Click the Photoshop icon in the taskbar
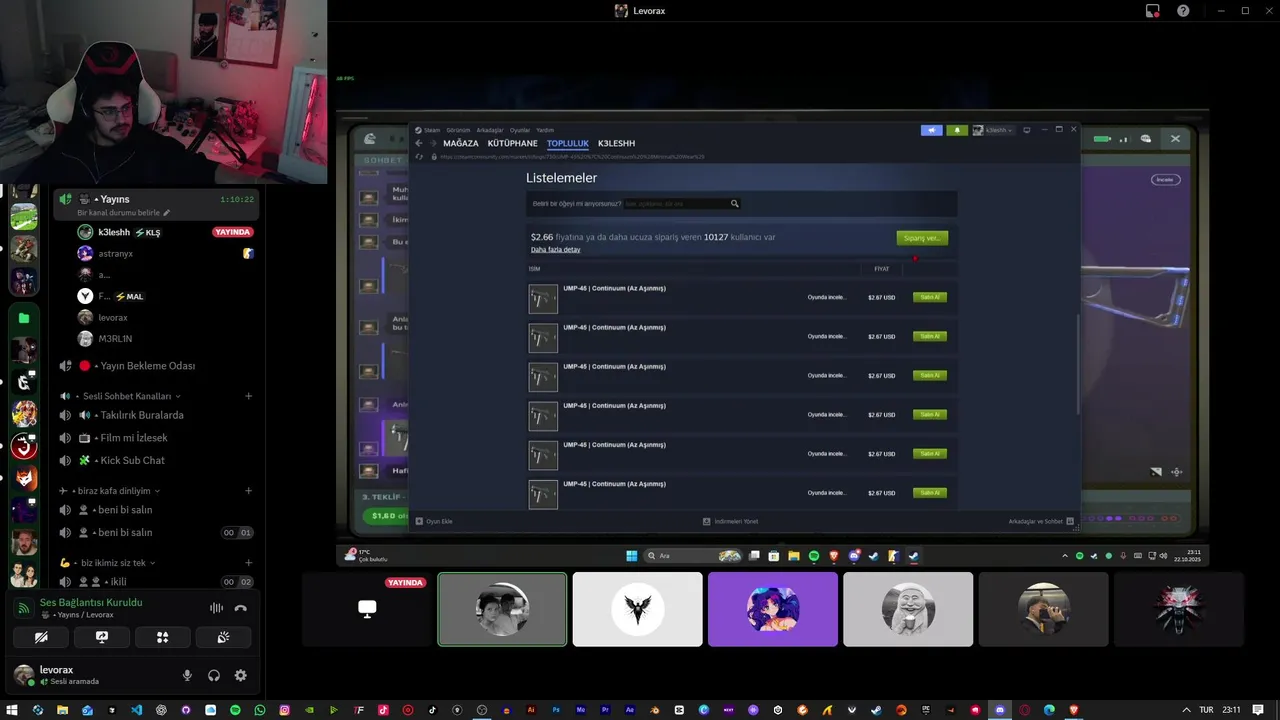This screenshot has height=720, width=1280. coord(556,710)
